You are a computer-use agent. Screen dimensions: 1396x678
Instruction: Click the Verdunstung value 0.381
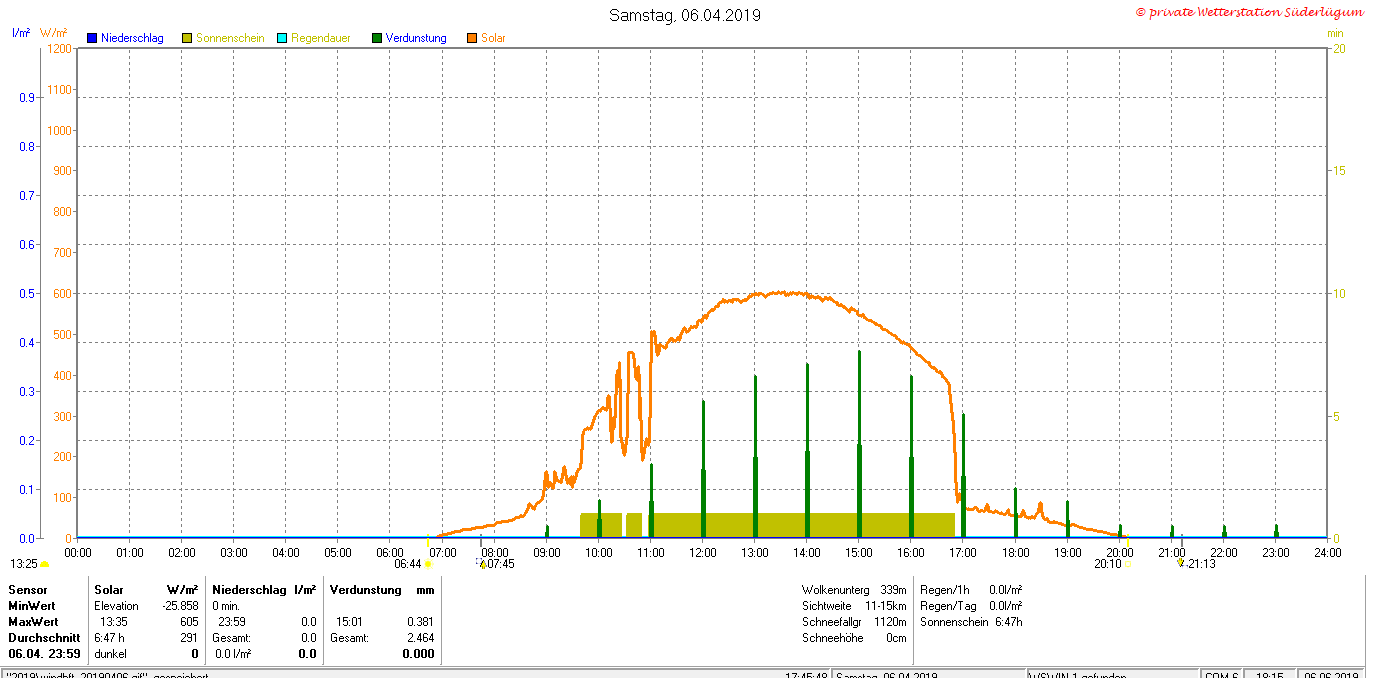(420, 622)
